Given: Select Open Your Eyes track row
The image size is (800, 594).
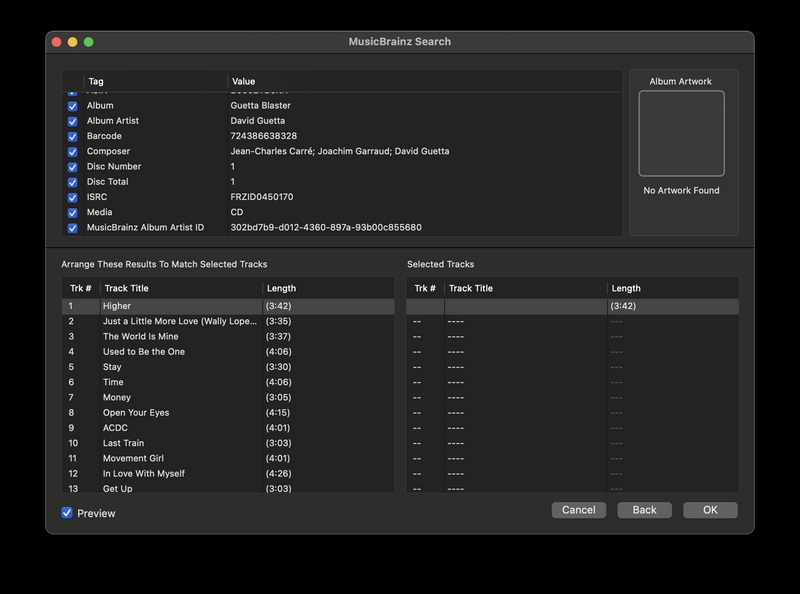Looking at the screenshot, I should pyautogui.click(x=228, y=412).
